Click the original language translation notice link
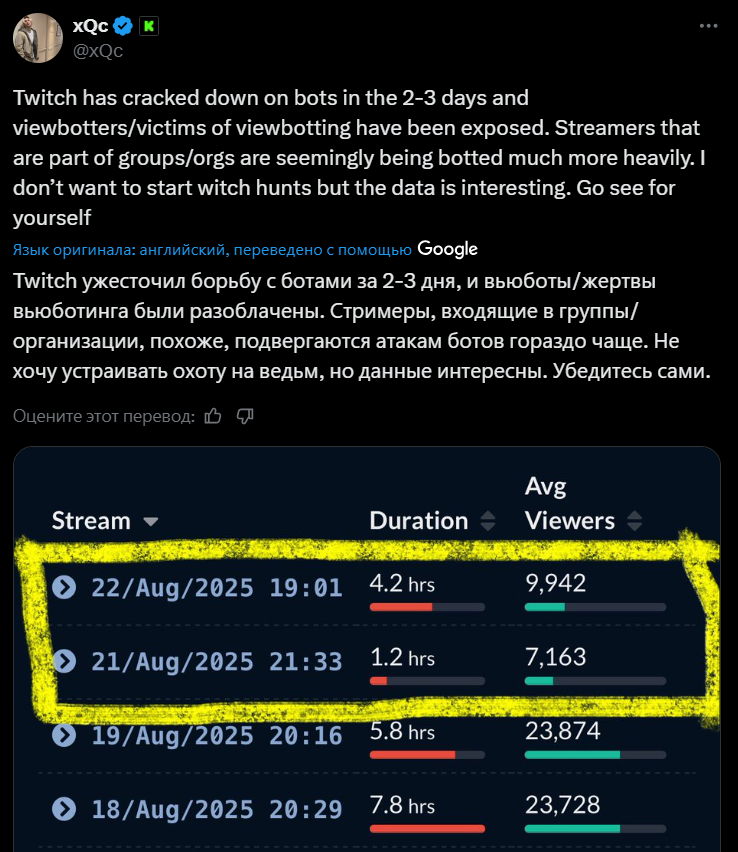 click(x=212, y=249)
